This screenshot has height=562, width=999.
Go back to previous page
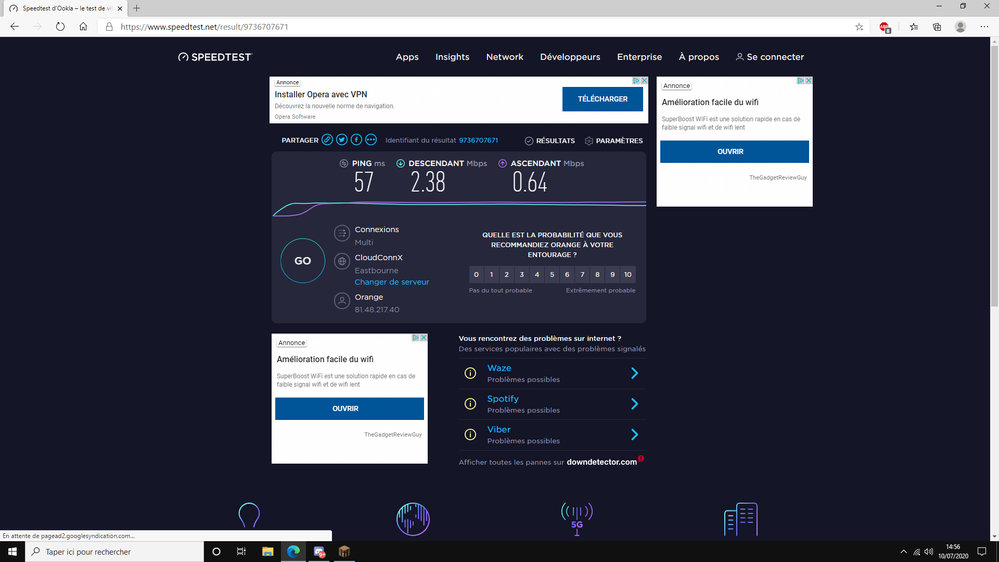[x=14, y=27]
